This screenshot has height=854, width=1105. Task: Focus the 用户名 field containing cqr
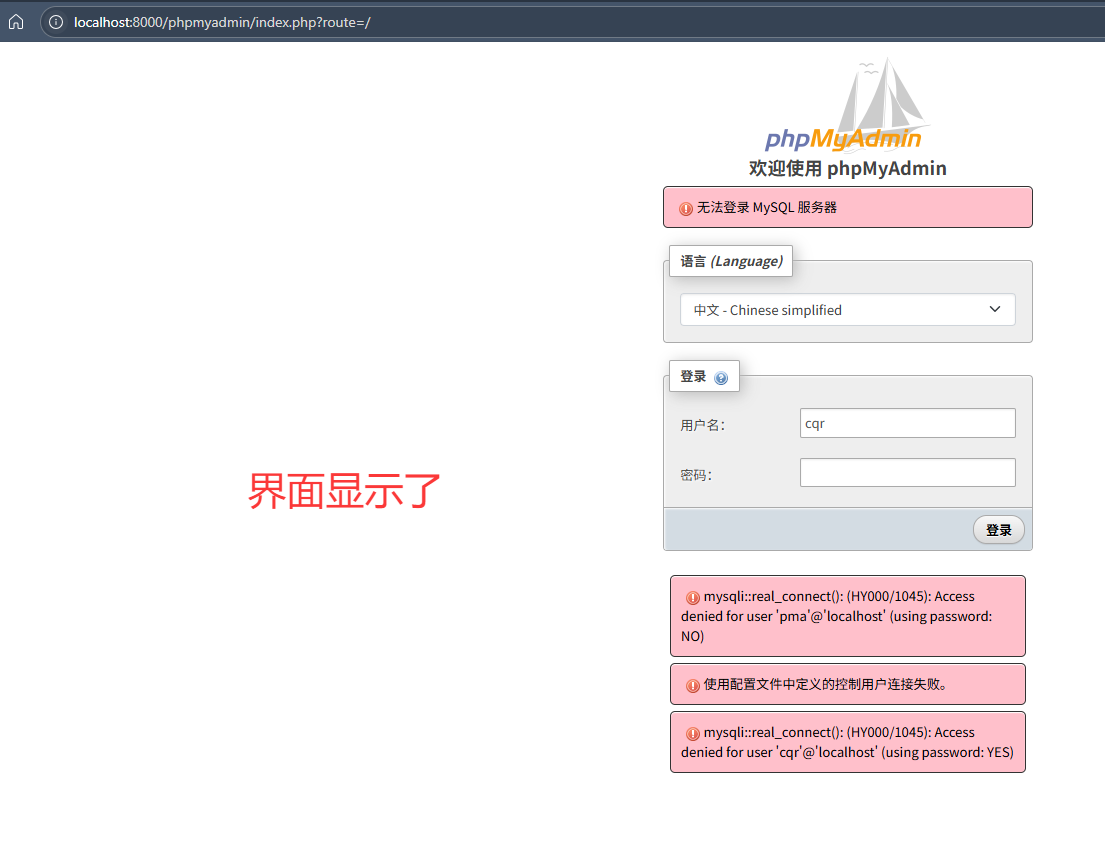(908, 423)
